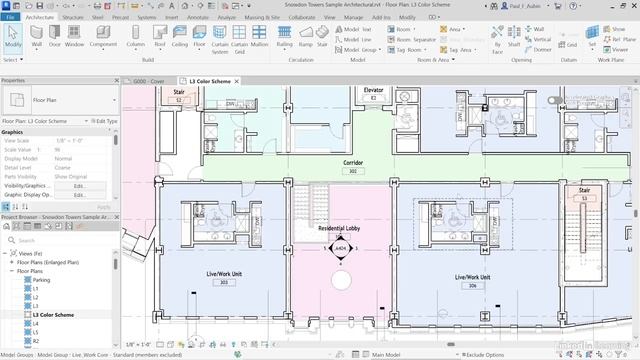Pick the Window tool
640x360 pixels.
(x=74, y=36)
